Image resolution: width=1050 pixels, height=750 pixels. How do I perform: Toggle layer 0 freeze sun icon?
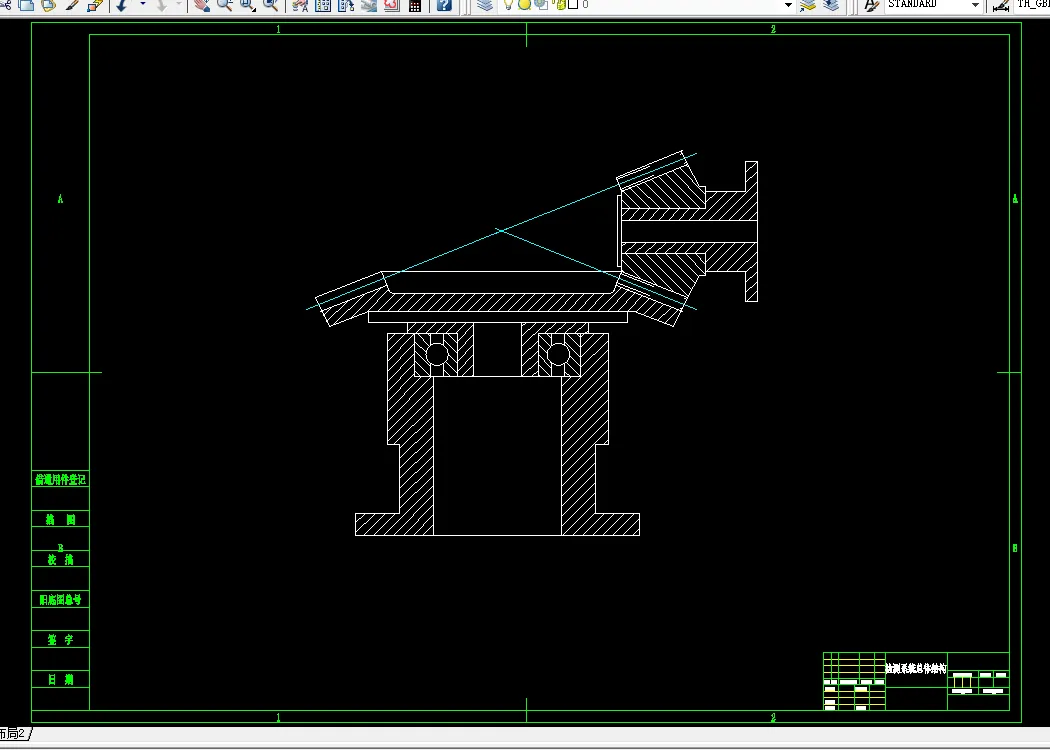pos(524,5)
